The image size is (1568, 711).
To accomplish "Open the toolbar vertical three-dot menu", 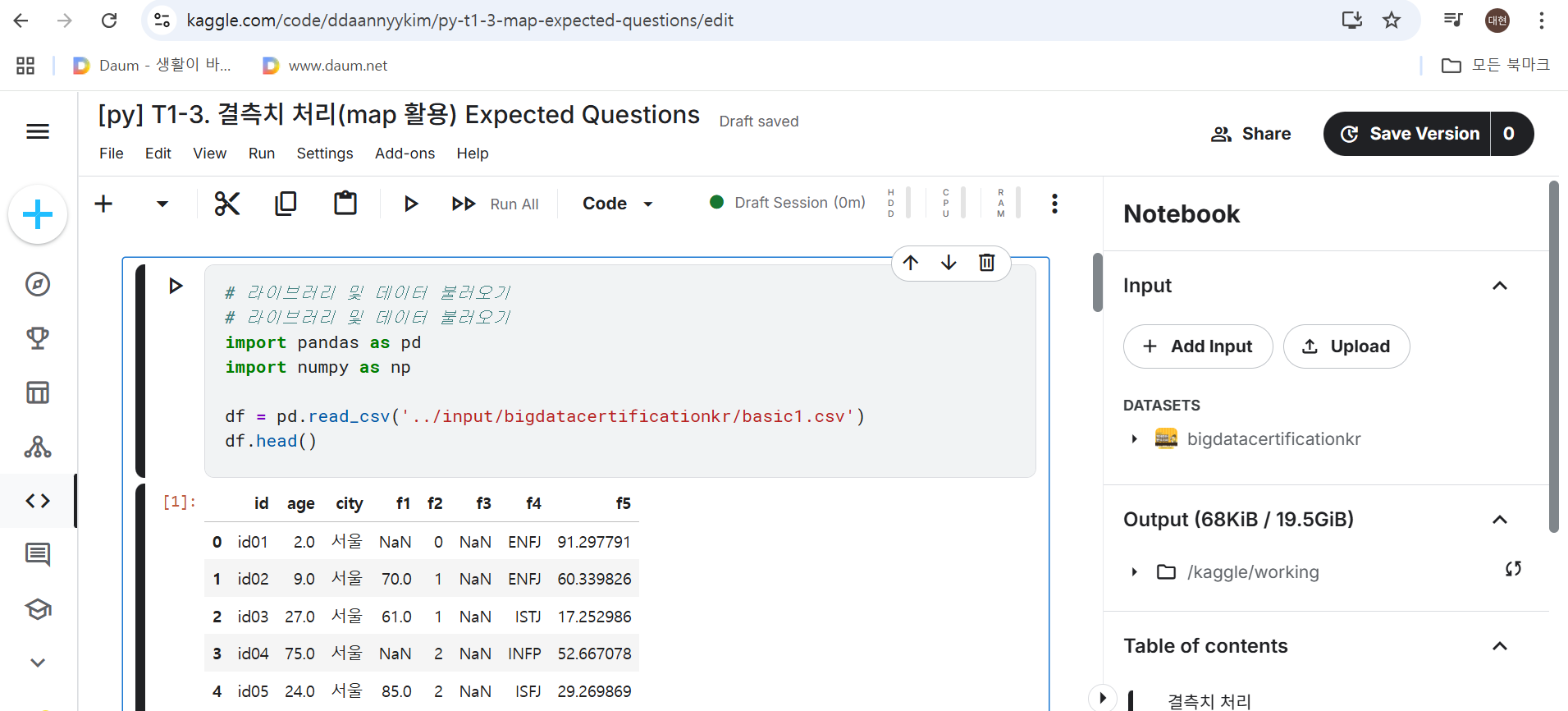I will (1054, 204).
